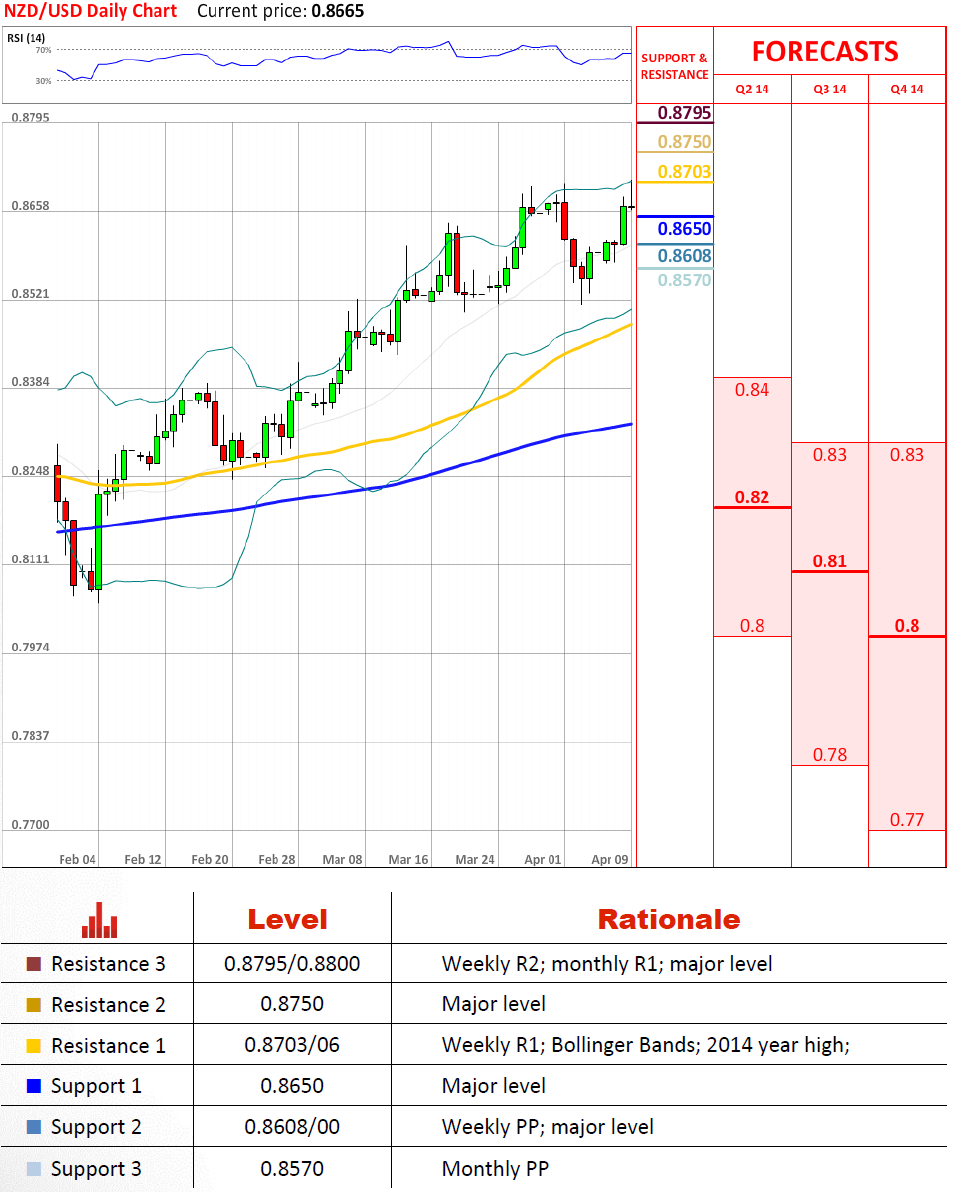Image resolution: width=955 pixels, height=1192 pixels.
Task: Switch to the Q3 14 forecast column header
Action: (x=829, y=89)
